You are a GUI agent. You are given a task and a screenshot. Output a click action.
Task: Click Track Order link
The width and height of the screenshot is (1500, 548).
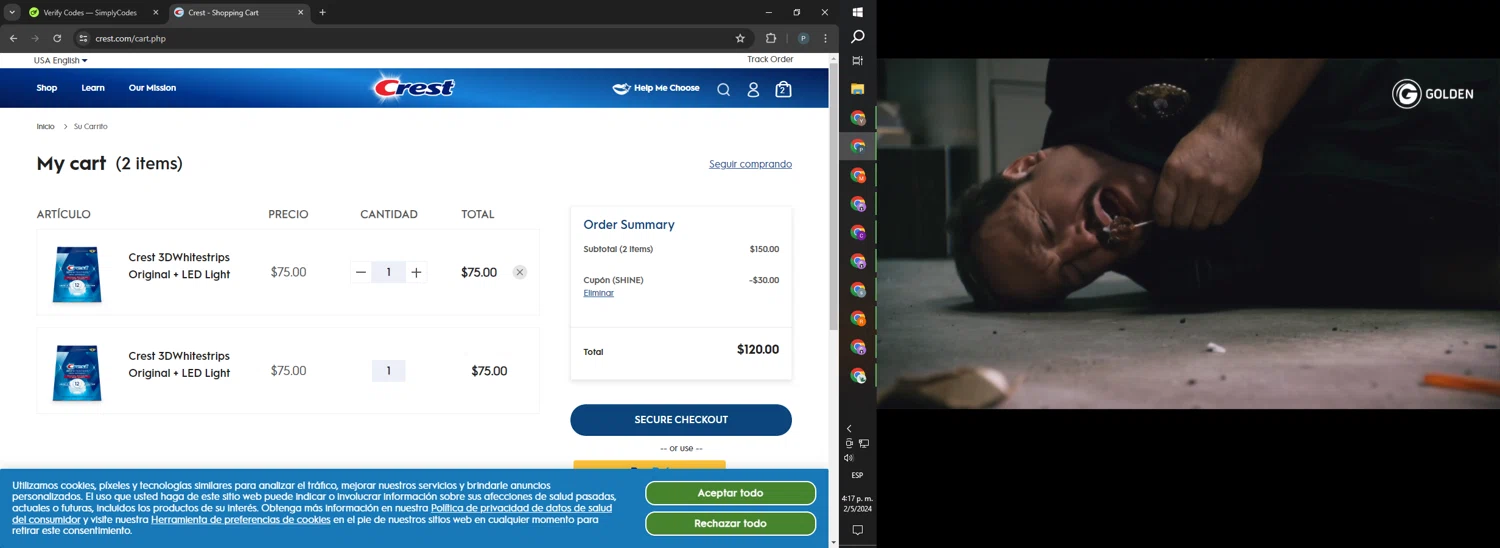(x=770, y=59)
